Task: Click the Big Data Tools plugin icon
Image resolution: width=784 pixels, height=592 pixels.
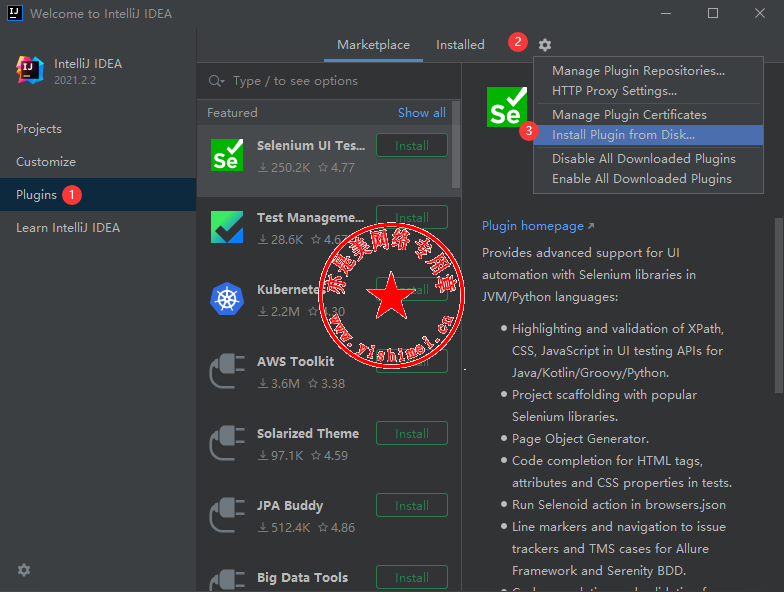Action: 227,581
